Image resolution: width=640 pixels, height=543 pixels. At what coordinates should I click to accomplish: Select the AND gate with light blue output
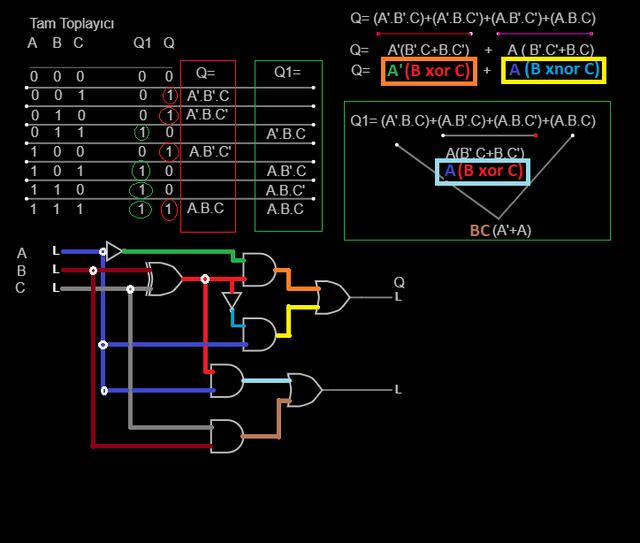point(227,381)
